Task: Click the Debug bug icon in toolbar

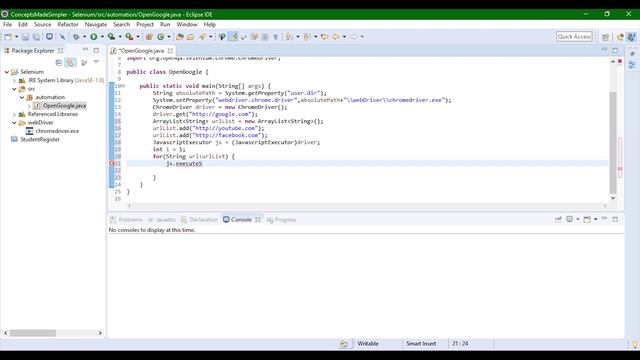Action: click(76, 37)
